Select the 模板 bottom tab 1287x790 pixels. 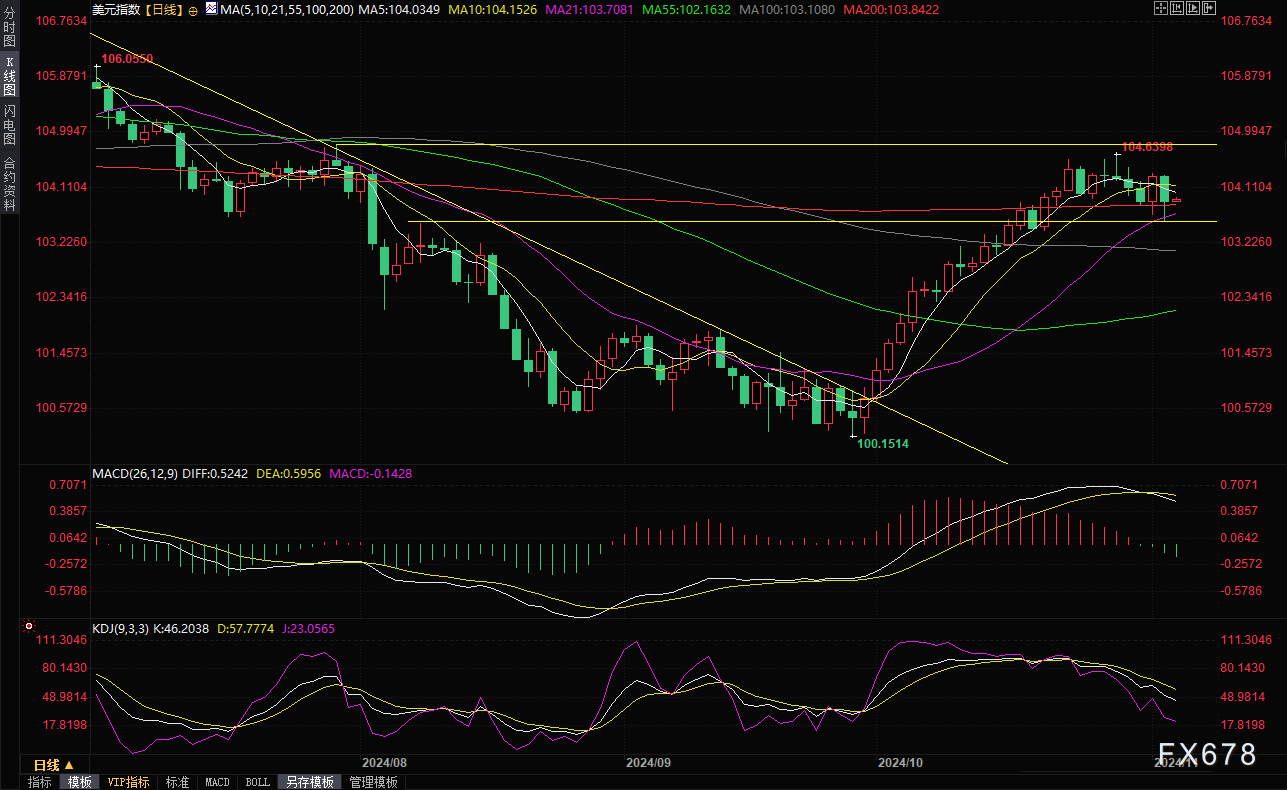80,782
